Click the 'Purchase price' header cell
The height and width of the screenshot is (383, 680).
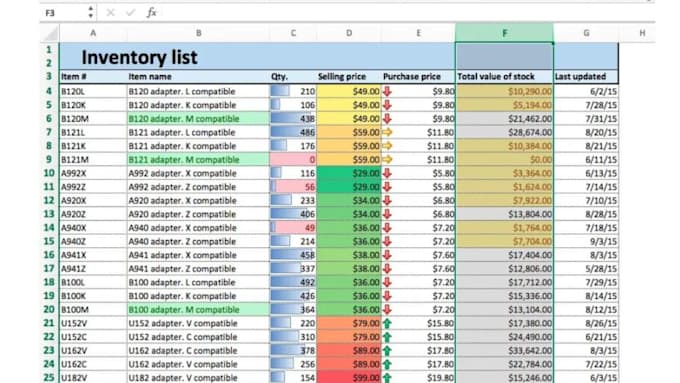[x=418, y=77]
